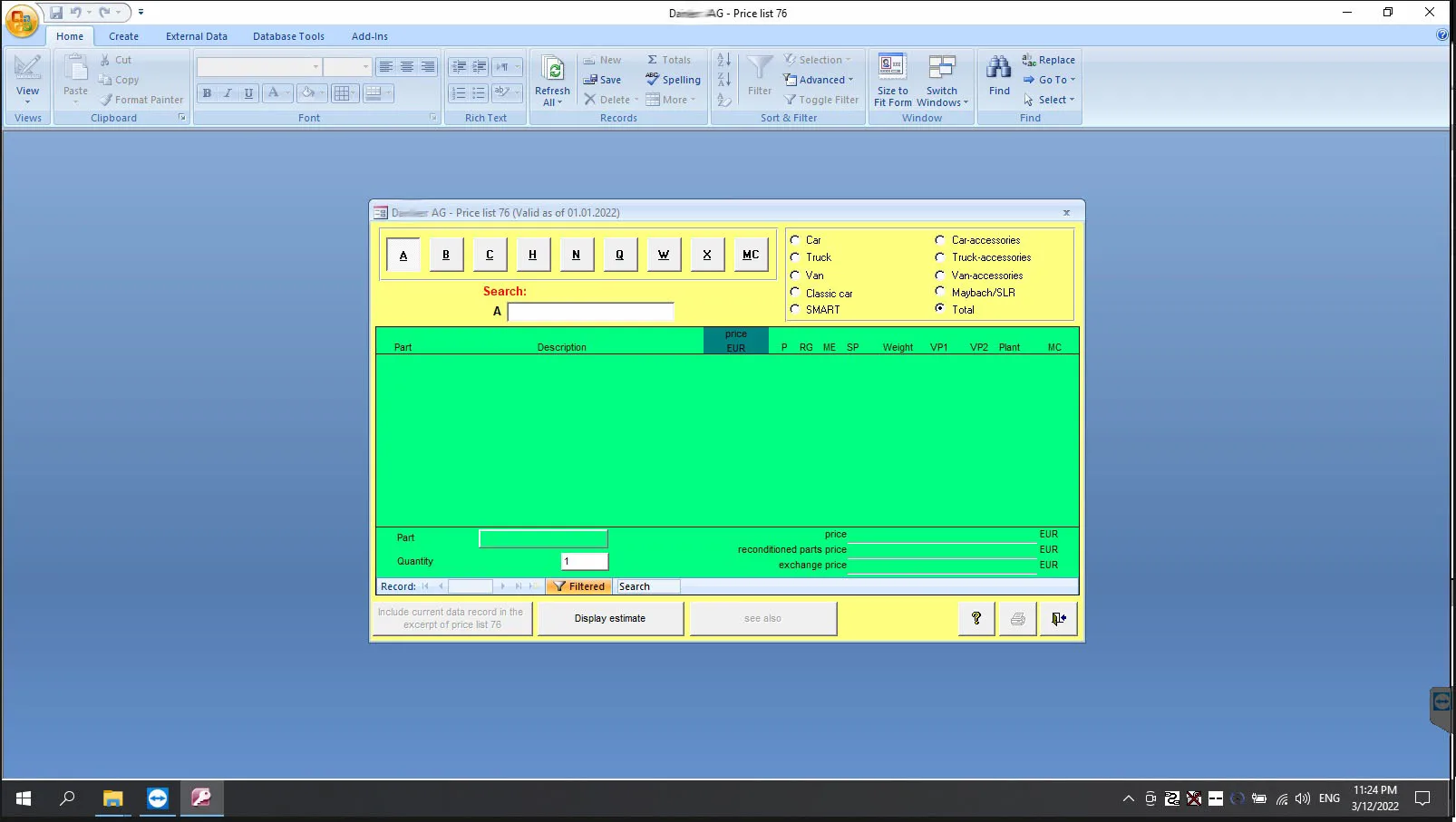Open the Office button logo

[x=22, y=20]
